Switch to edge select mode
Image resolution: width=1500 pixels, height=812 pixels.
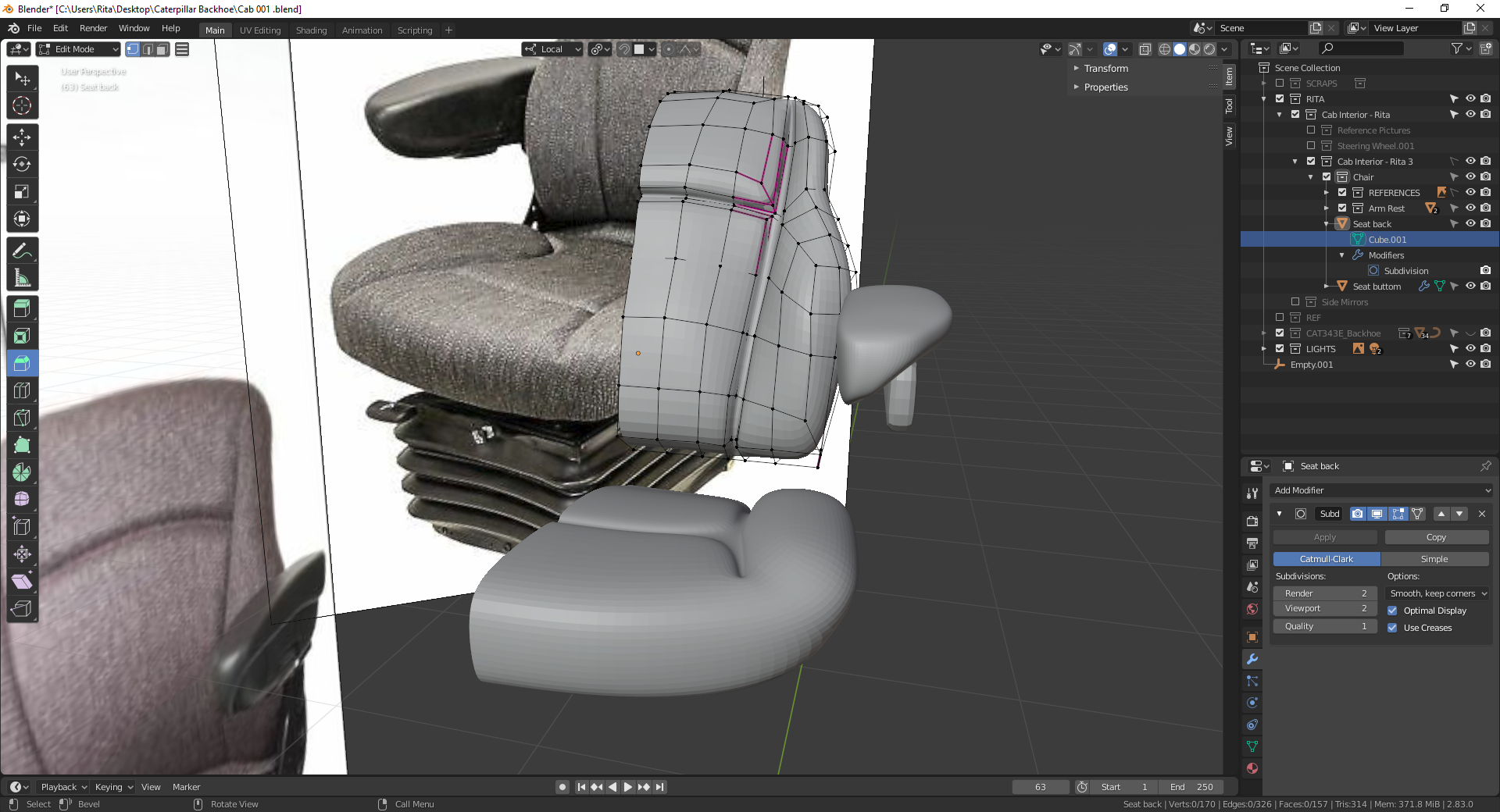coord(148,49)
